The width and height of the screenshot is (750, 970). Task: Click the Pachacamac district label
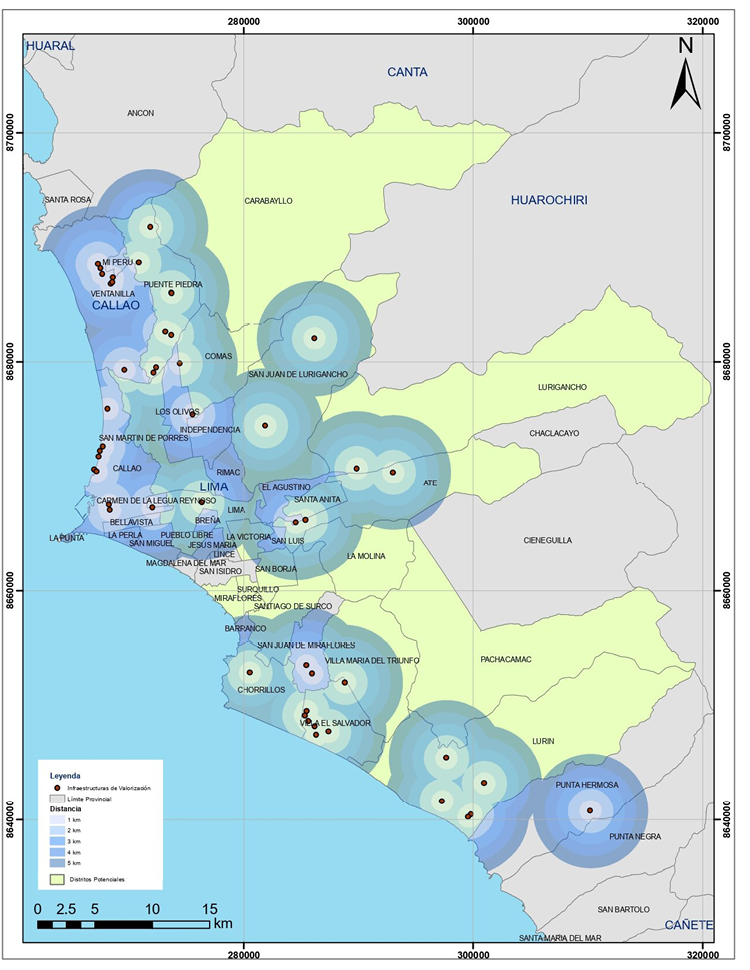[506, 659]
